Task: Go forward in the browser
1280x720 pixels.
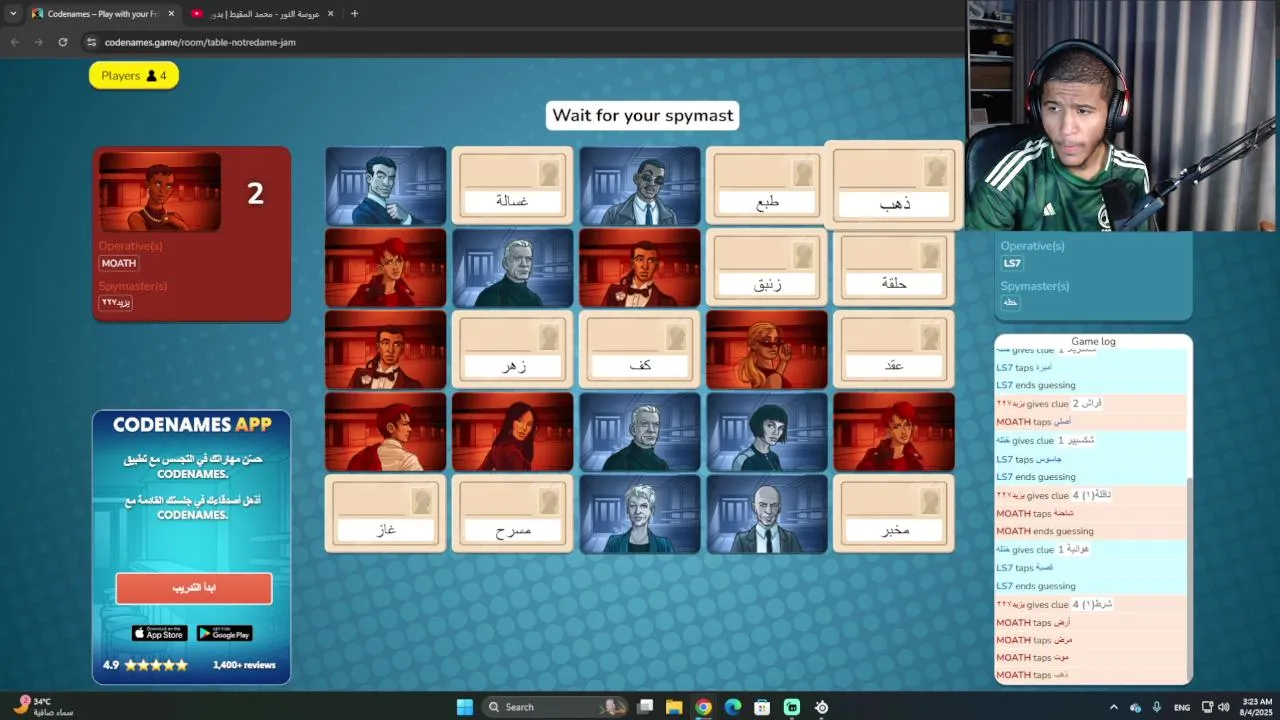Action: point(38,42)
